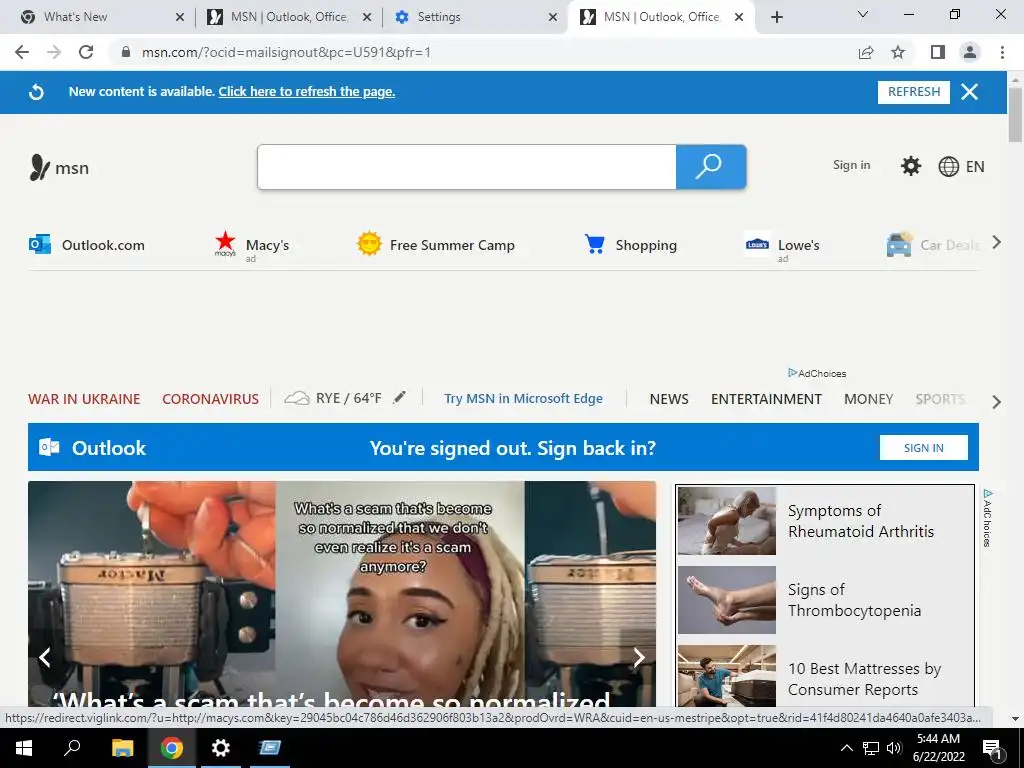Open the taskbar clock showing 5:44 AM

click(x=938, y=748)
